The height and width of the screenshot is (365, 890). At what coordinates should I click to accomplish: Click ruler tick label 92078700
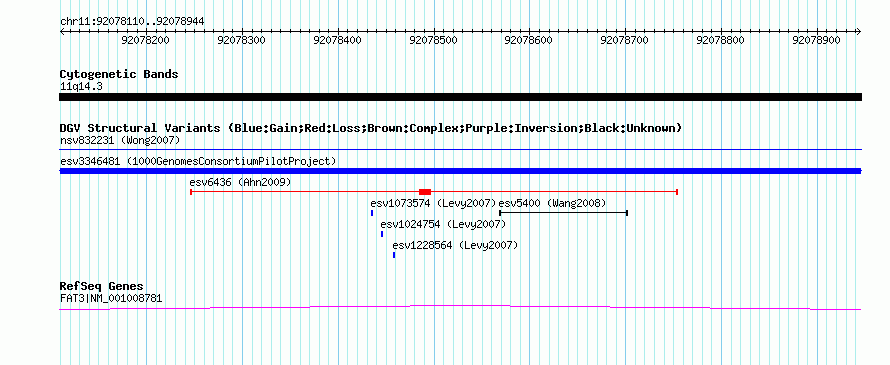[x=624, y=40]
